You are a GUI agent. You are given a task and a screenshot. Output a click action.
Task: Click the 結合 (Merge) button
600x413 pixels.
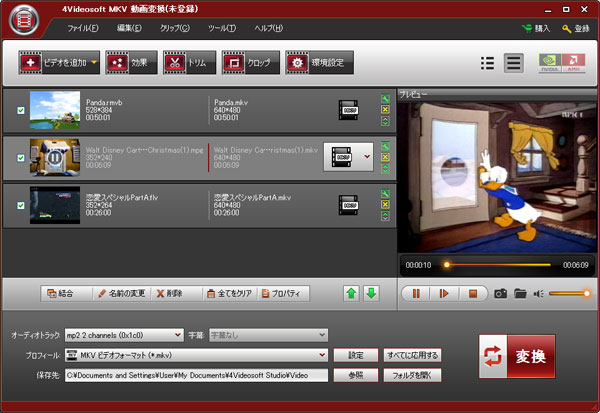[x=66, y=294]
